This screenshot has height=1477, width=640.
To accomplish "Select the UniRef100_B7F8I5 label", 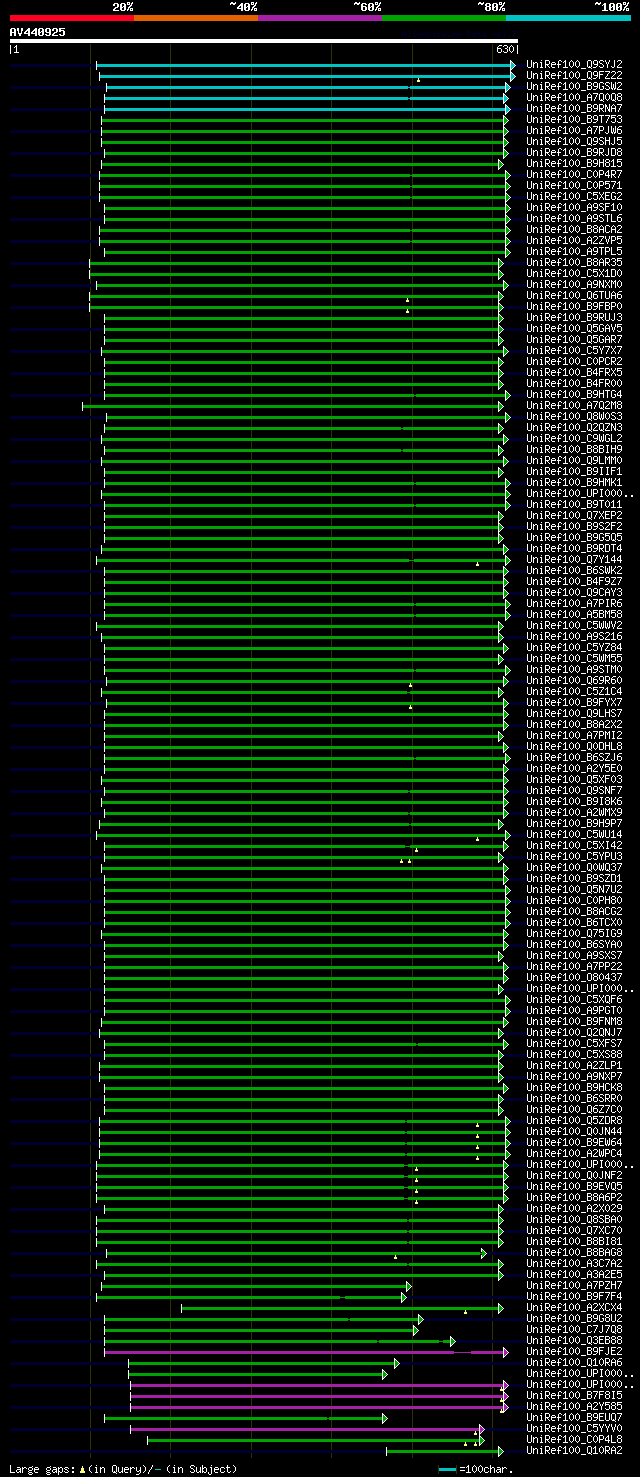I will coord(574,1395).
